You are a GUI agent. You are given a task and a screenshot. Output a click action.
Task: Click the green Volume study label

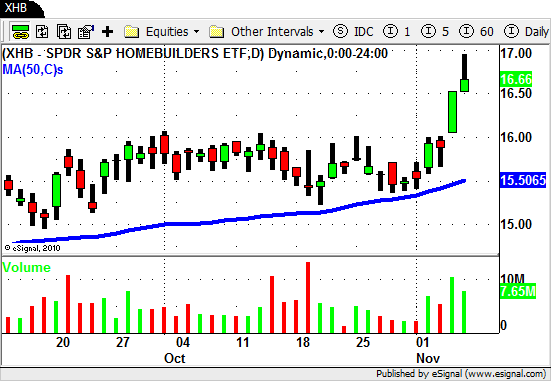click(x=26, y=267)
